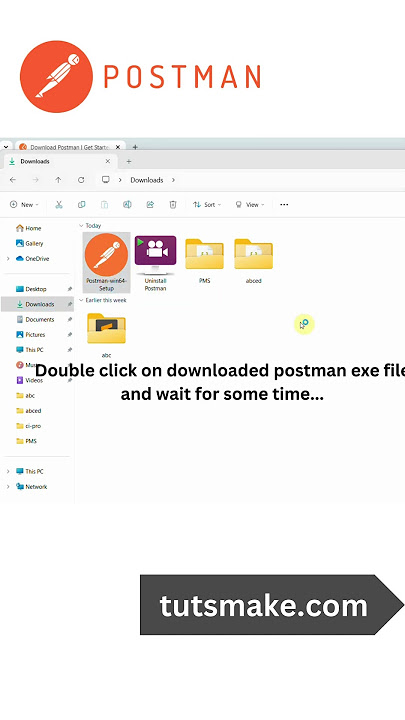Click the Copy toolbar icon
Image resolution: width=405 pixels, height=720 pixels.
coord(82,205)
